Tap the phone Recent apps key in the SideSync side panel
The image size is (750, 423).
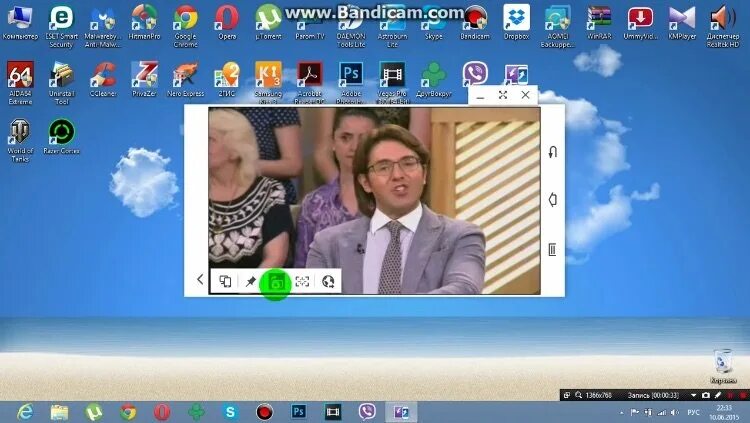[x=552, y=249]
